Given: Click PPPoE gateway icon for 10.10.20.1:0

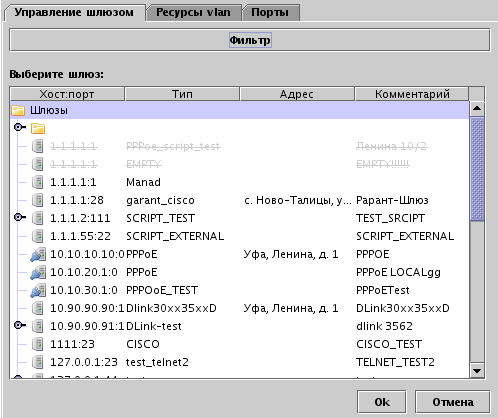Looking at the screenshot, I should point(38,272).
